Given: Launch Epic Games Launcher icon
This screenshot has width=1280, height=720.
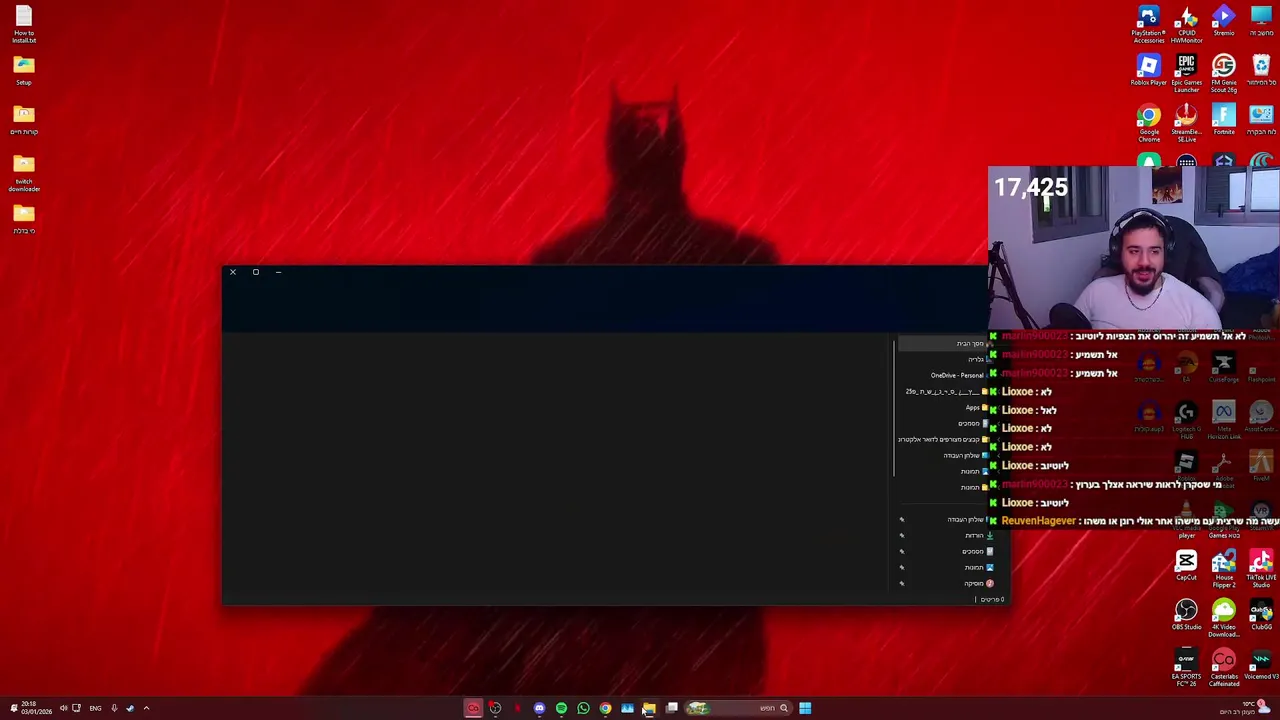Looking at the screenshot, I should click(1186, 74).
